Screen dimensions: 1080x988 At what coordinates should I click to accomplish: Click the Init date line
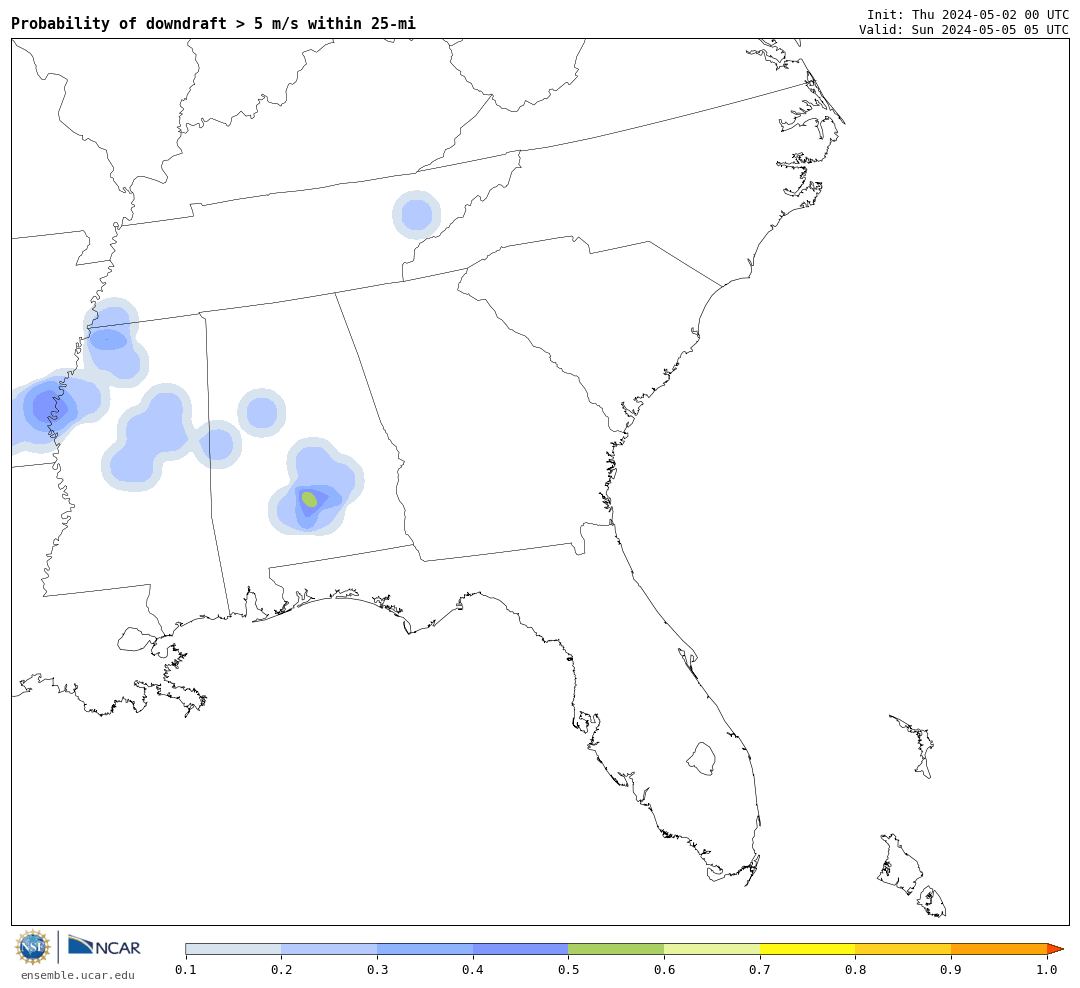point(968,14)
